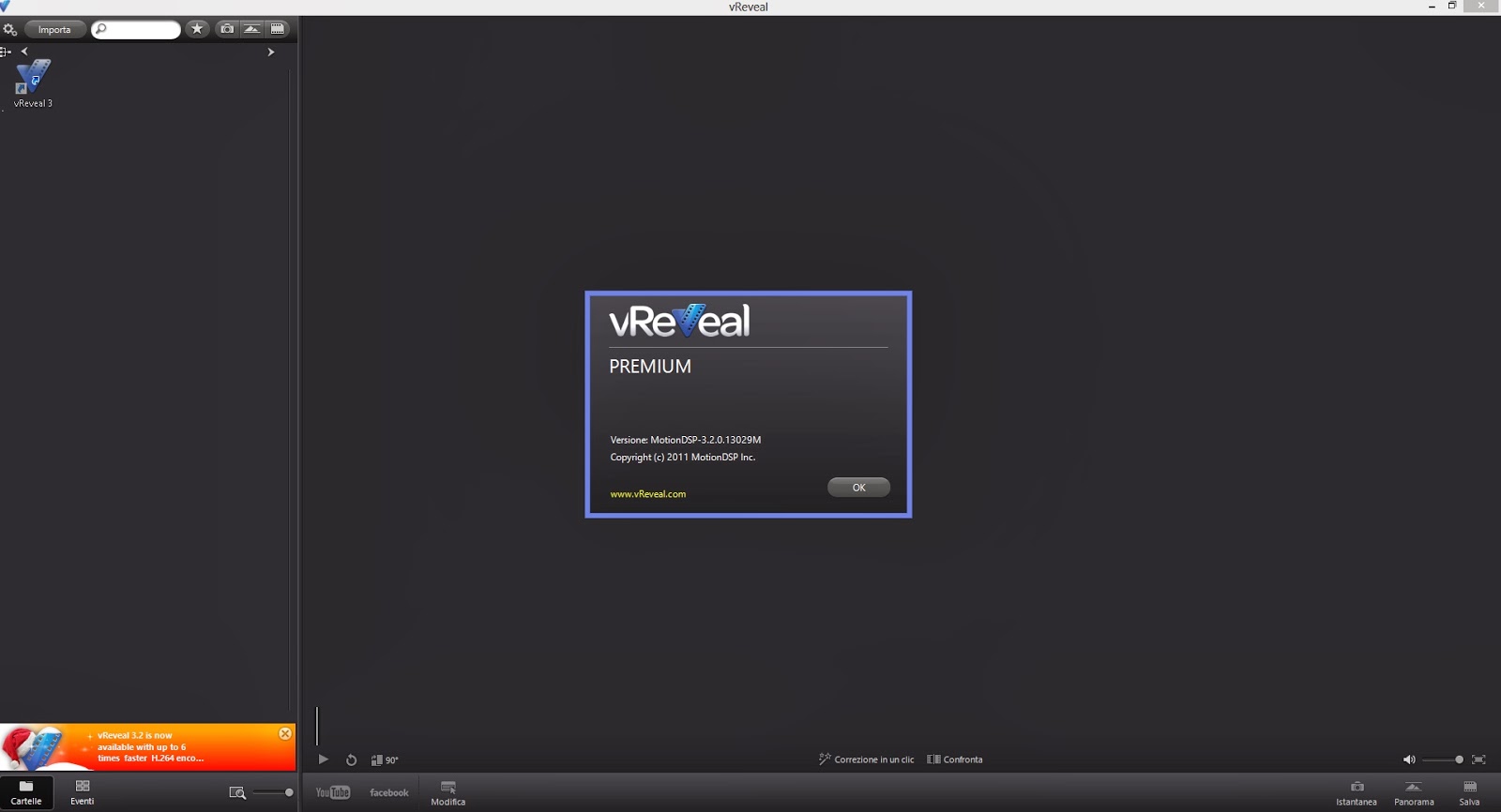This screenshot has height=812, width=1501.
Task: Open the www.vReveal.com link
Action: (648, 494)
